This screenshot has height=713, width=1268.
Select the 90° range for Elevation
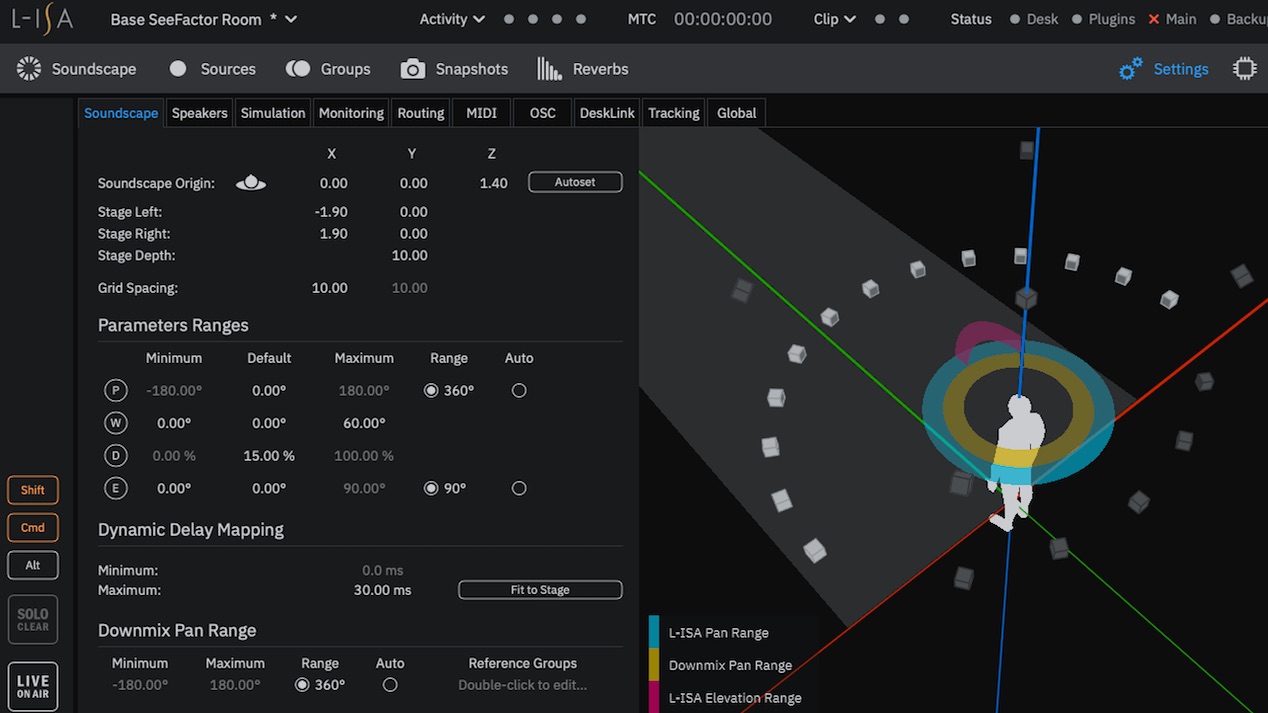point(431,488)
